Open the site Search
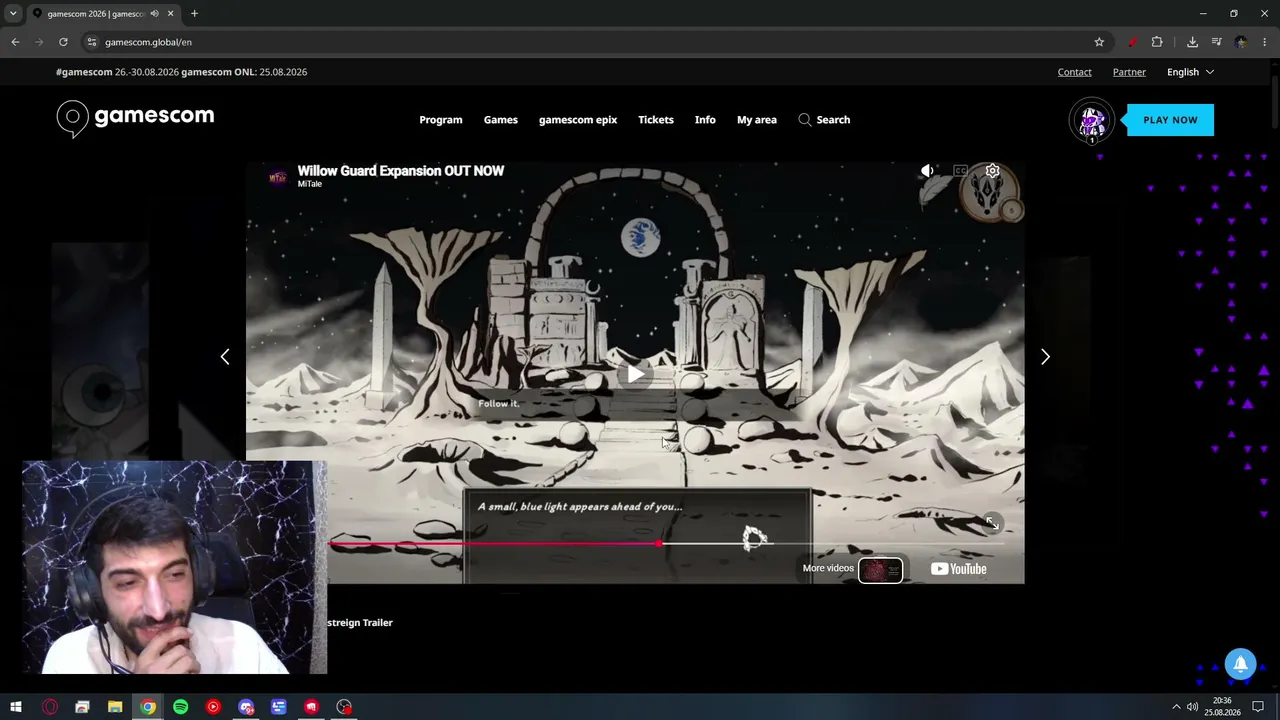Image resolution: width=1280 pixels, height=720 pixels. pos(824,120)
